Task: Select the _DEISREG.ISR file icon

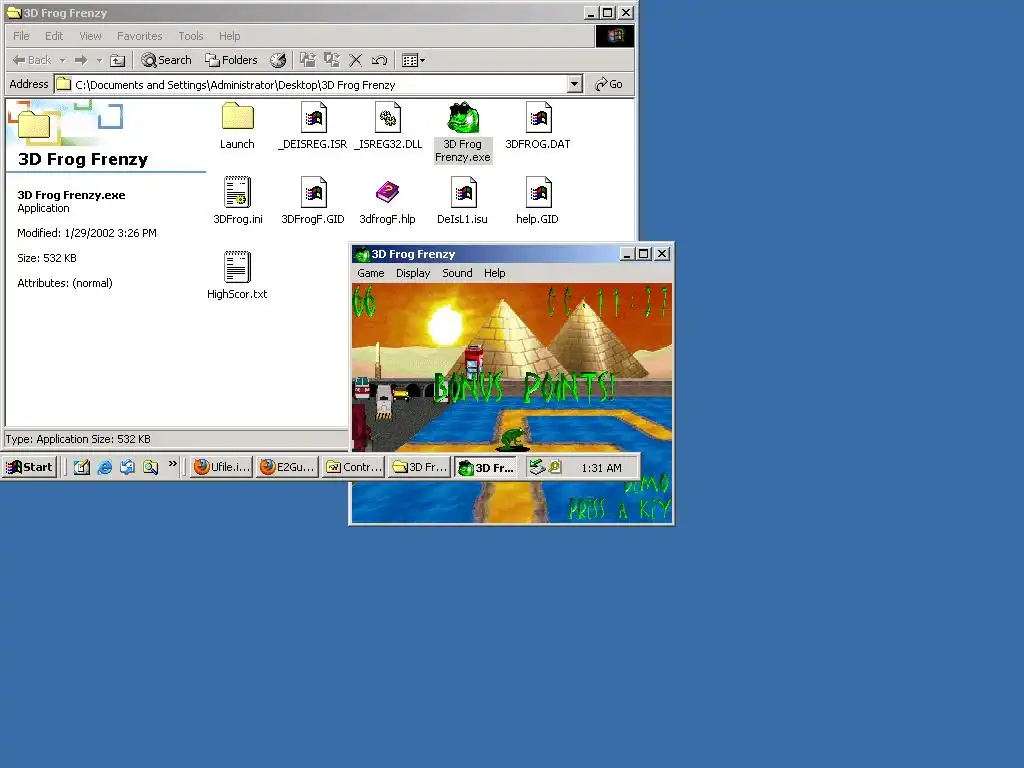Action: (x=313, y=118)
